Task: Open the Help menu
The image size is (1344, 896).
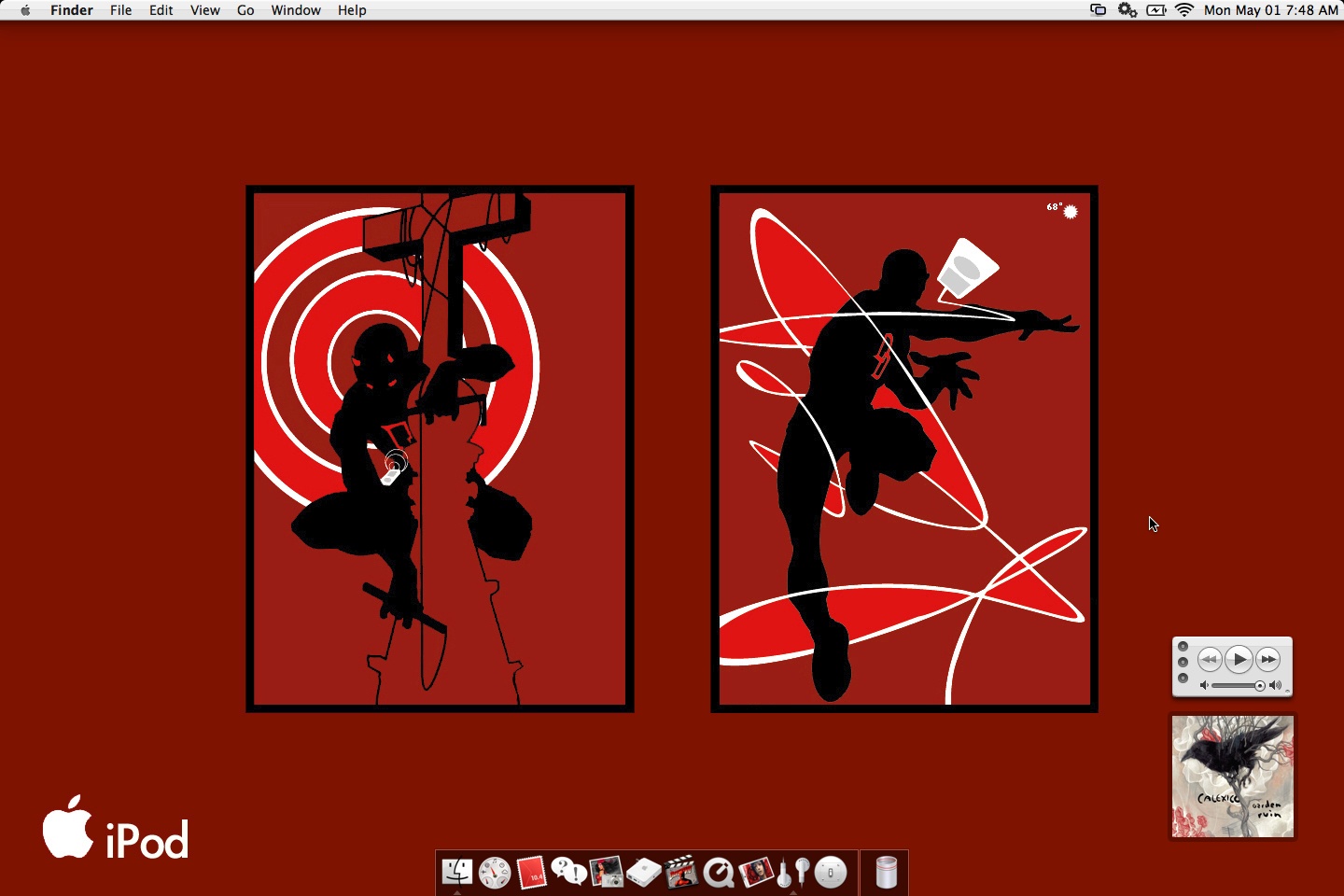Action: click(352, 10)
